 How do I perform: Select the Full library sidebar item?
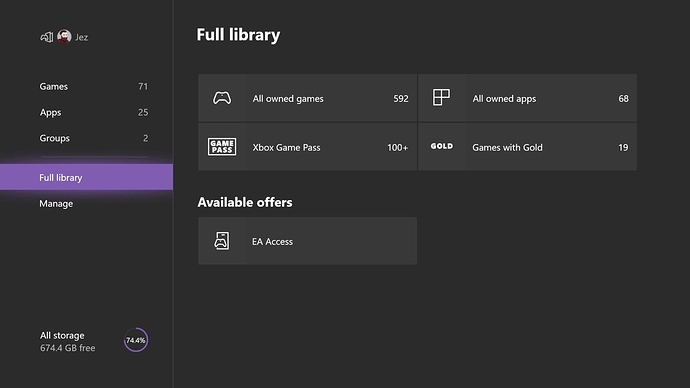coord(86,177)
